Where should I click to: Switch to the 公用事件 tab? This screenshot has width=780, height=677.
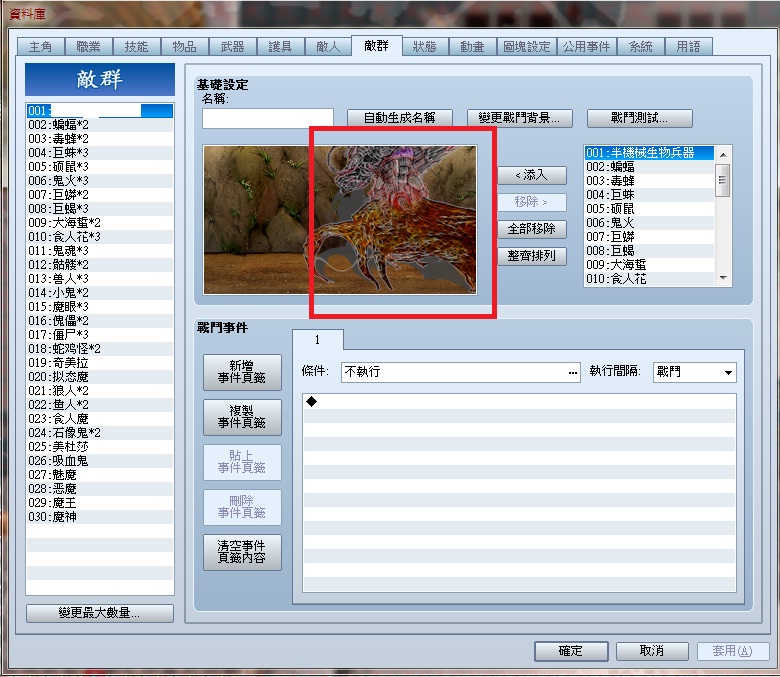tap(586, 46)
